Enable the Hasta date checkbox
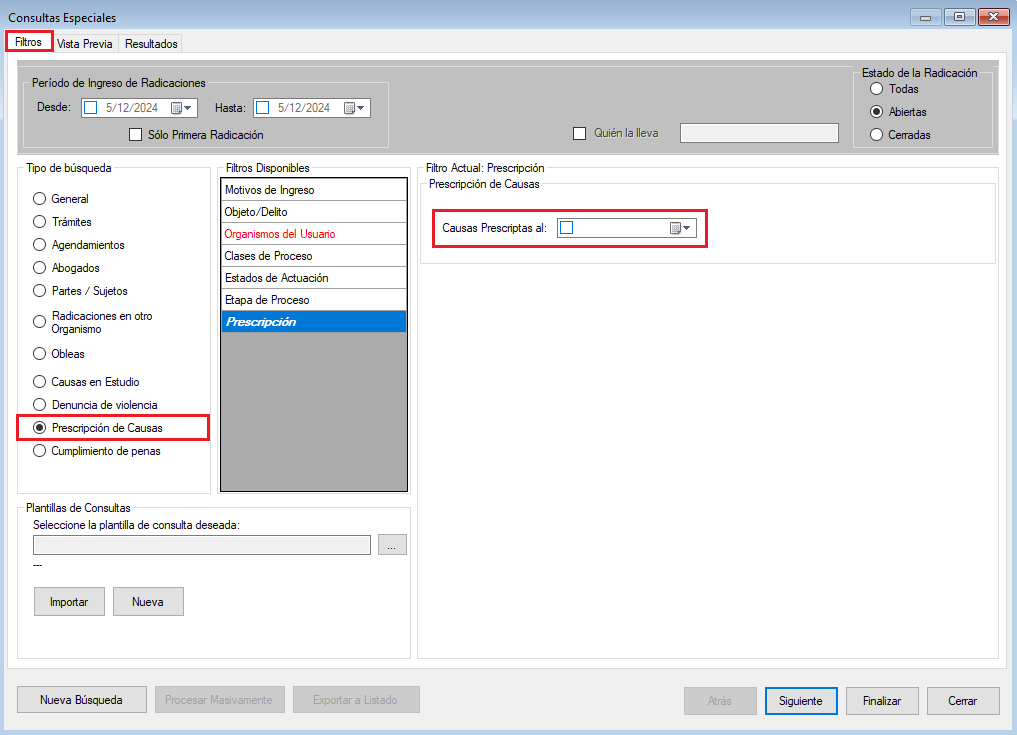1017x735 pixels. [263, 108]
